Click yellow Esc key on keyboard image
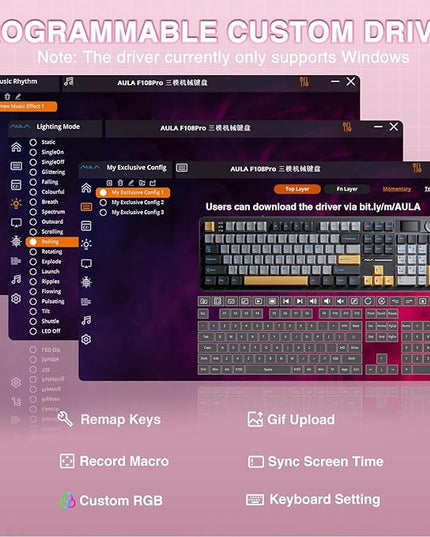Screen dimensions: 430x537 click(x=209, y=226)
